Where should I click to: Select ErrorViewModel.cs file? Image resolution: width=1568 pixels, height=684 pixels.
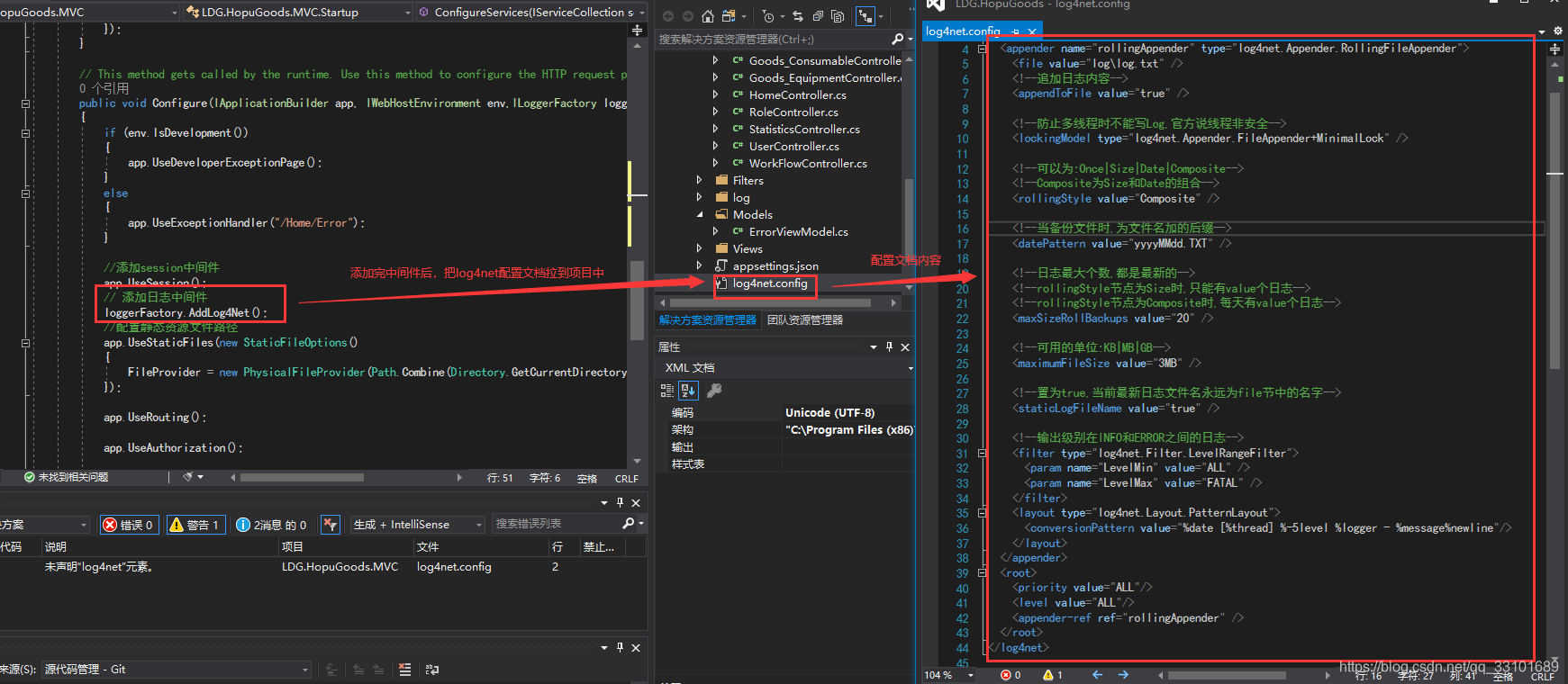[798, 231]
